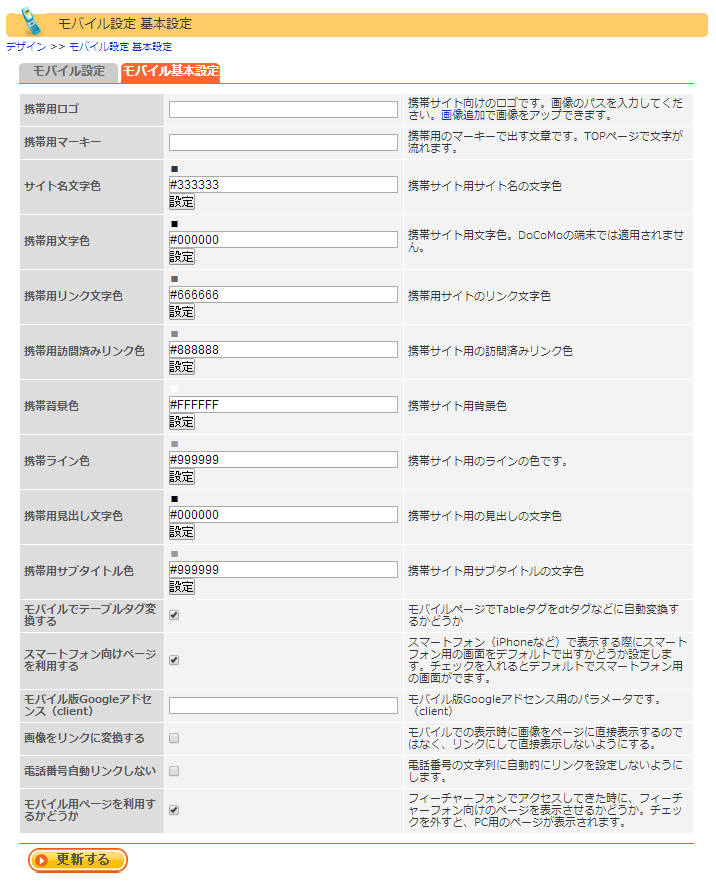Viewport: 716px width, 884px height.
Task: Uncheck モバイルでテーブルタグ変換する checkbox
Action: [x=174, y=615]
